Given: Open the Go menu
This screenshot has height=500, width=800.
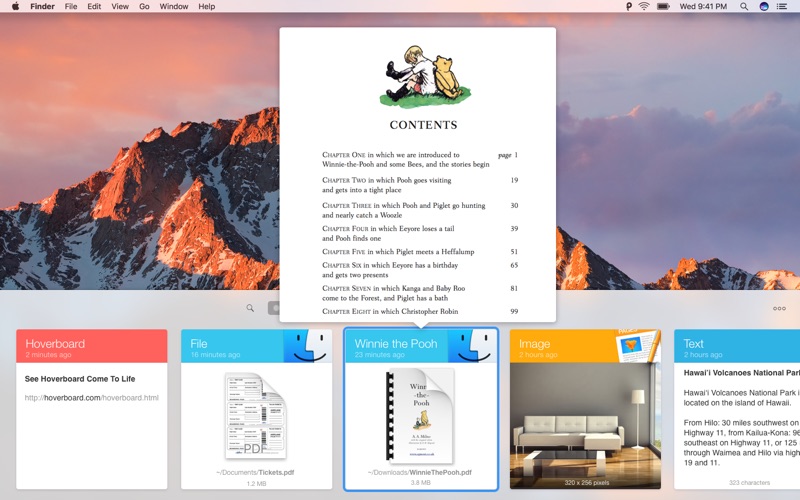Looking at the screenshot, I should tap(144, 7).
